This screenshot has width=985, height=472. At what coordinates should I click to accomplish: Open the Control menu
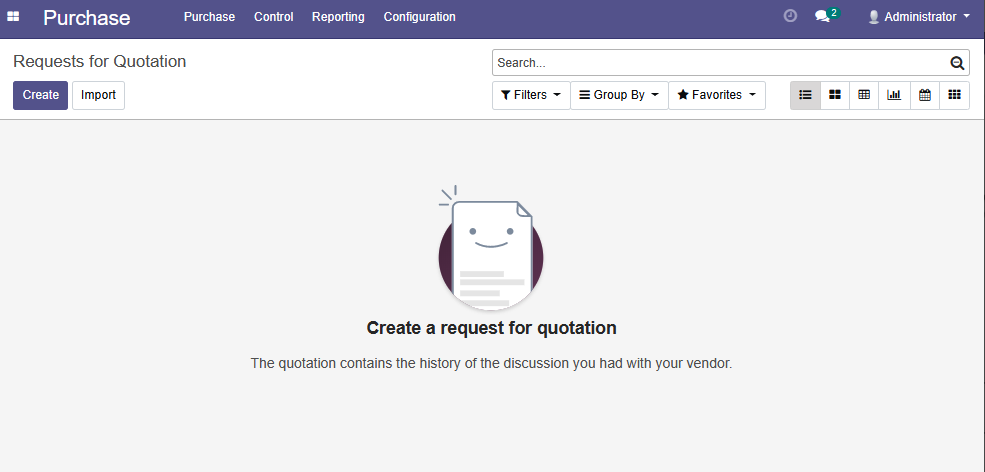[x=273, y=17]
